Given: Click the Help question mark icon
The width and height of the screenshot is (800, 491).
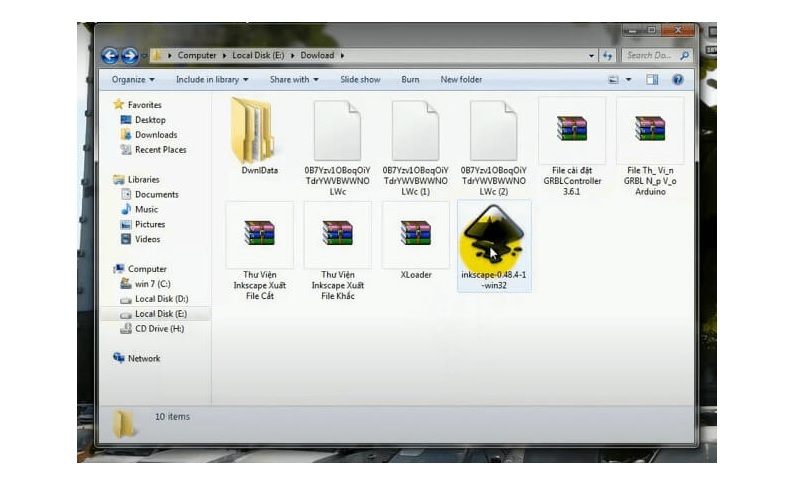Looking at the screenshot, I should pyautogui.click(x=677, y=80).
